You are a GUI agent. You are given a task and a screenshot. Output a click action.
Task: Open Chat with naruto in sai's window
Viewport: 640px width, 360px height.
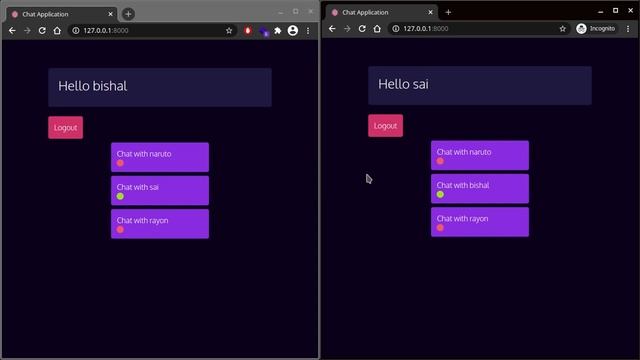(x=480, y=155)
